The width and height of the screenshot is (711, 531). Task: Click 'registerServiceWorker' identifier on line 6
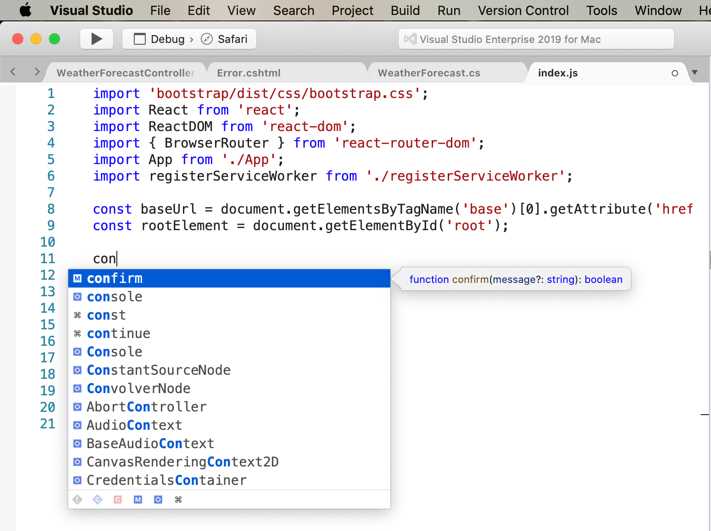pos(233,176)
